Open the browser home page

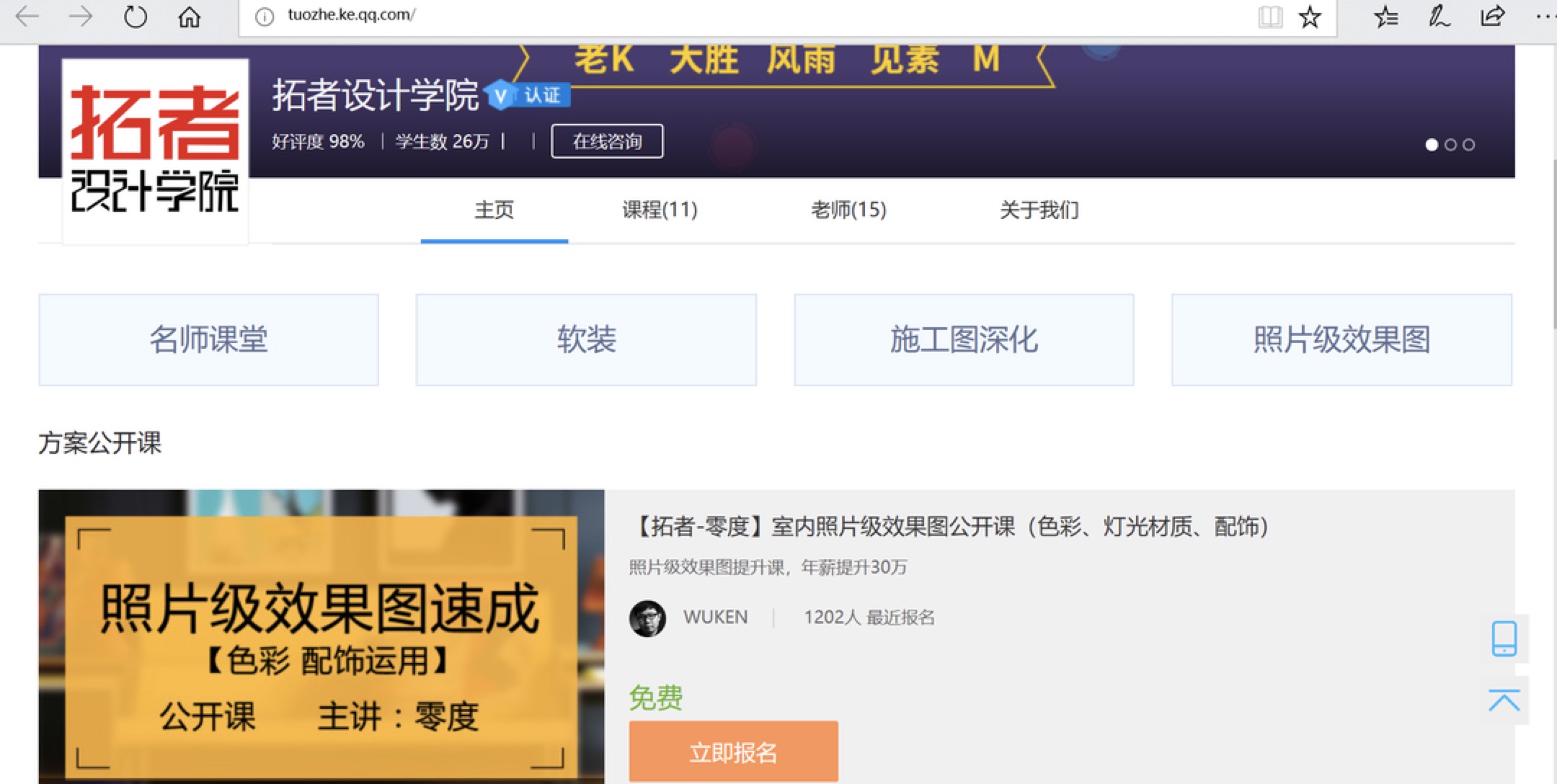189,16
